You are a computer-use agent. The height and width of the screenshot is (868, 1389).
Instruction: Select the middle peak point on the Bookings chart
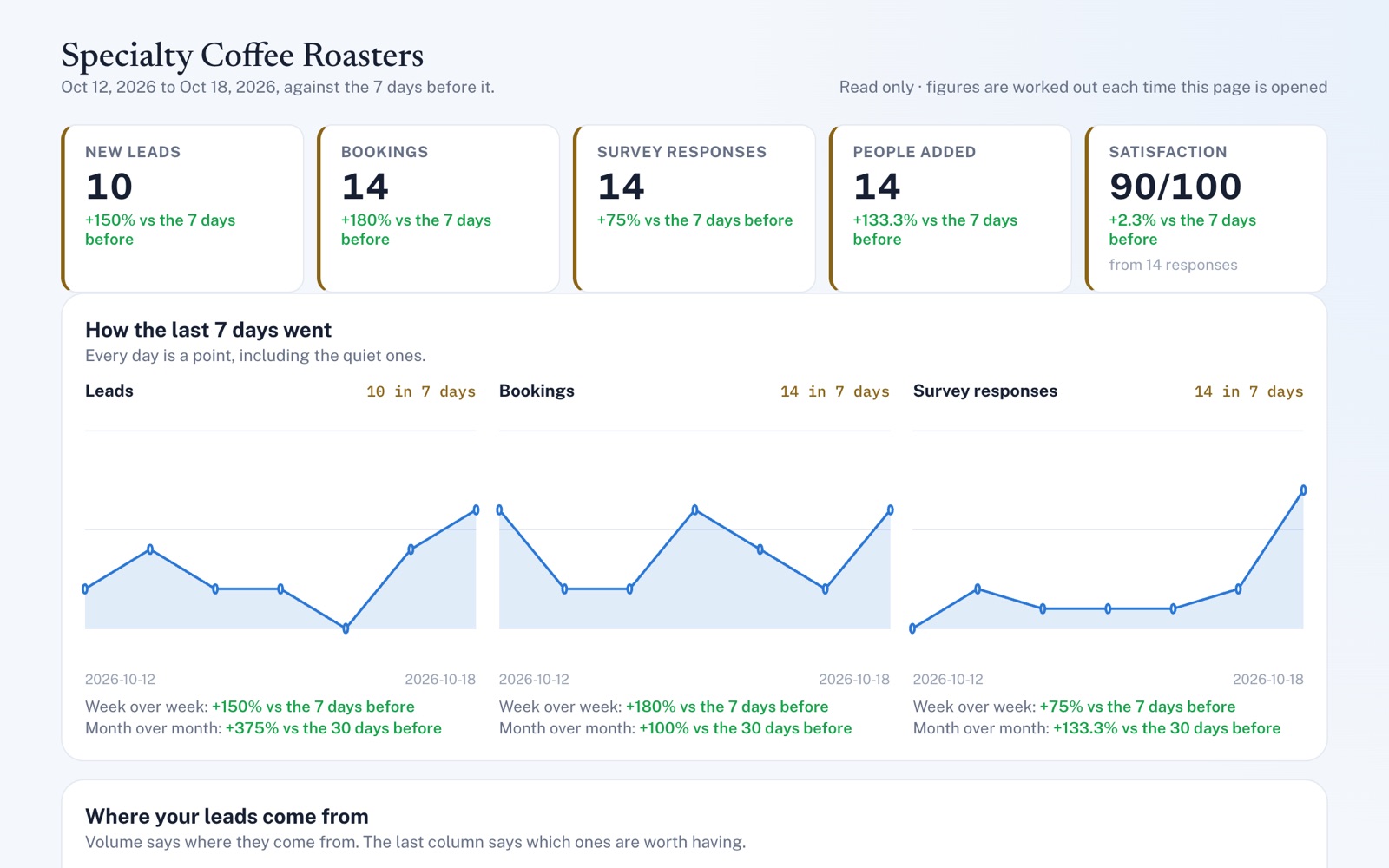click(694, 510)
